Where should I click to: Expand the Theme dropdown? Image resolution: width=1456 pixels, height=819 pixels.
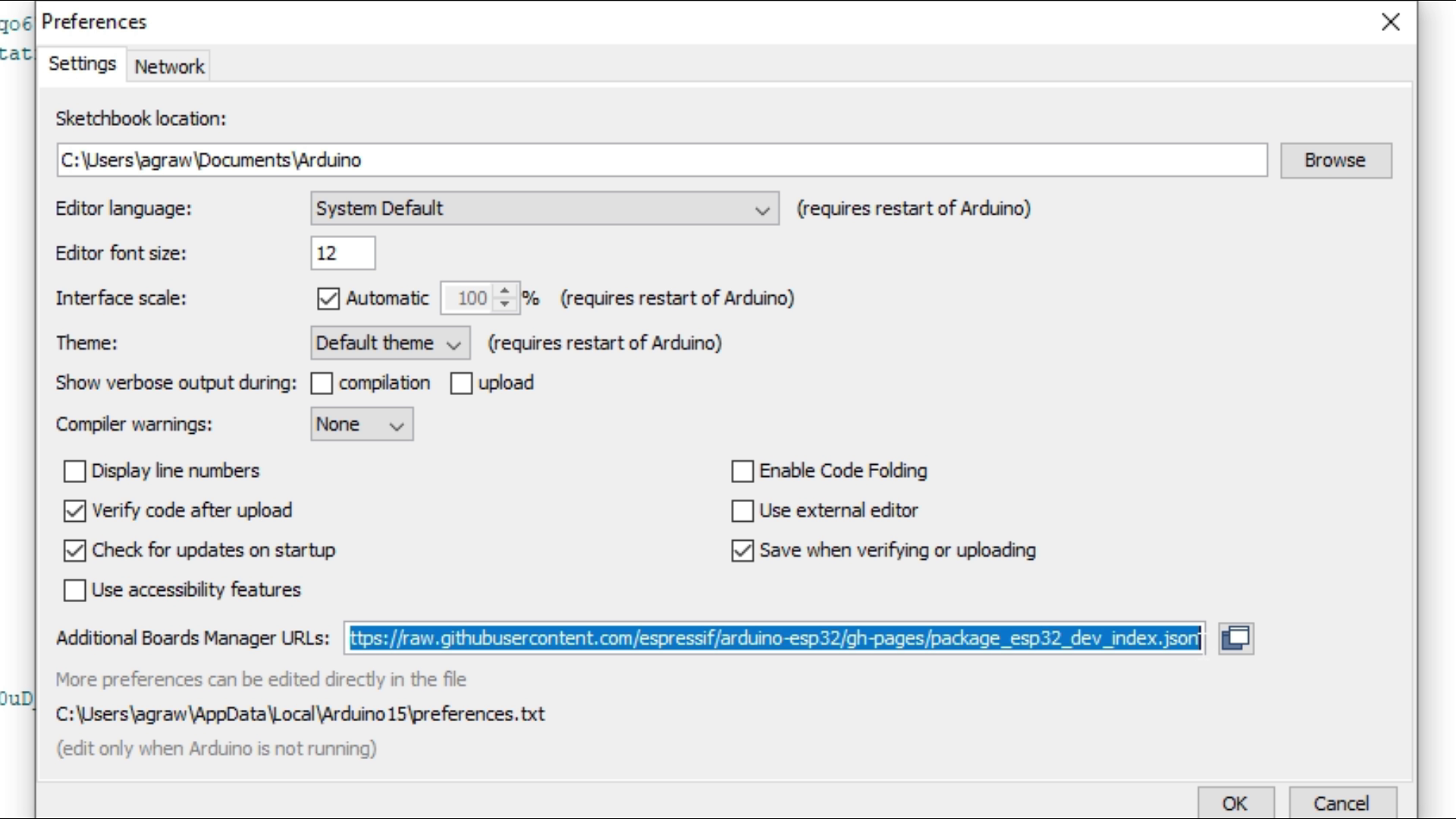coord(390,343)
